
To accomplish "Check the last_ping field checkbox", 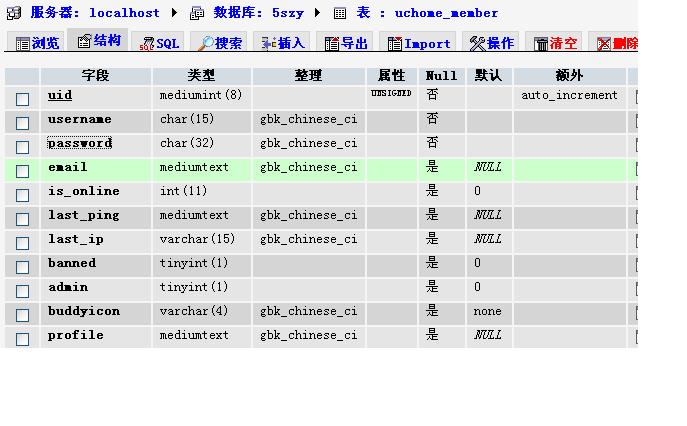I will point(22,219).
